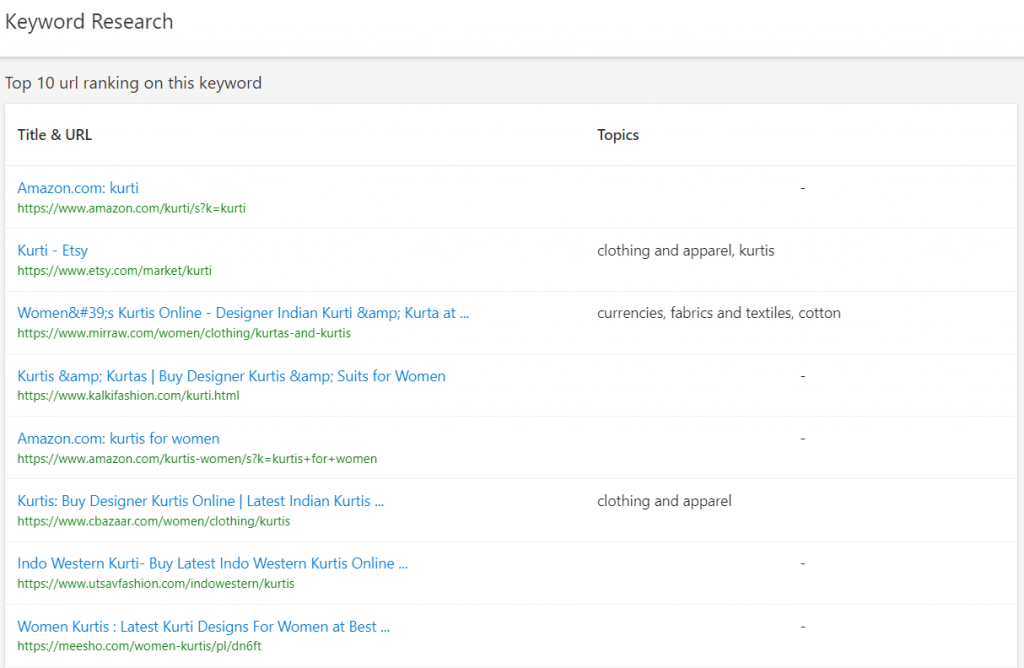The width and height of the screenshot is (1024, 668).
Task: Open the 'Women Kurtis : Latest Kurti Designs' title
Action: [203, 627]
